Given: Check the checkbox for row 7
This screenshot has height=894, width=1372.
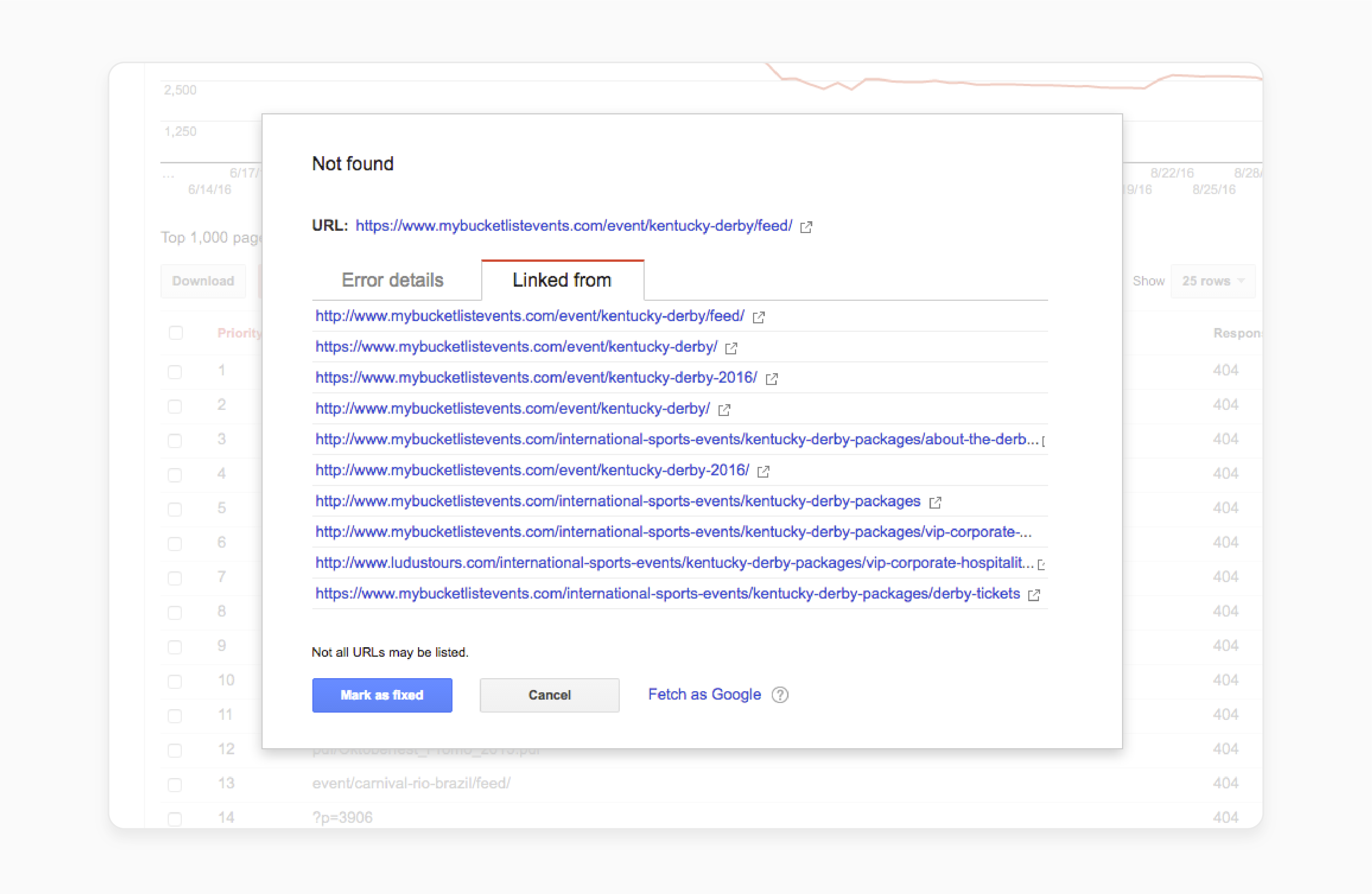Looking at the screenshot, I should point(175,578).
